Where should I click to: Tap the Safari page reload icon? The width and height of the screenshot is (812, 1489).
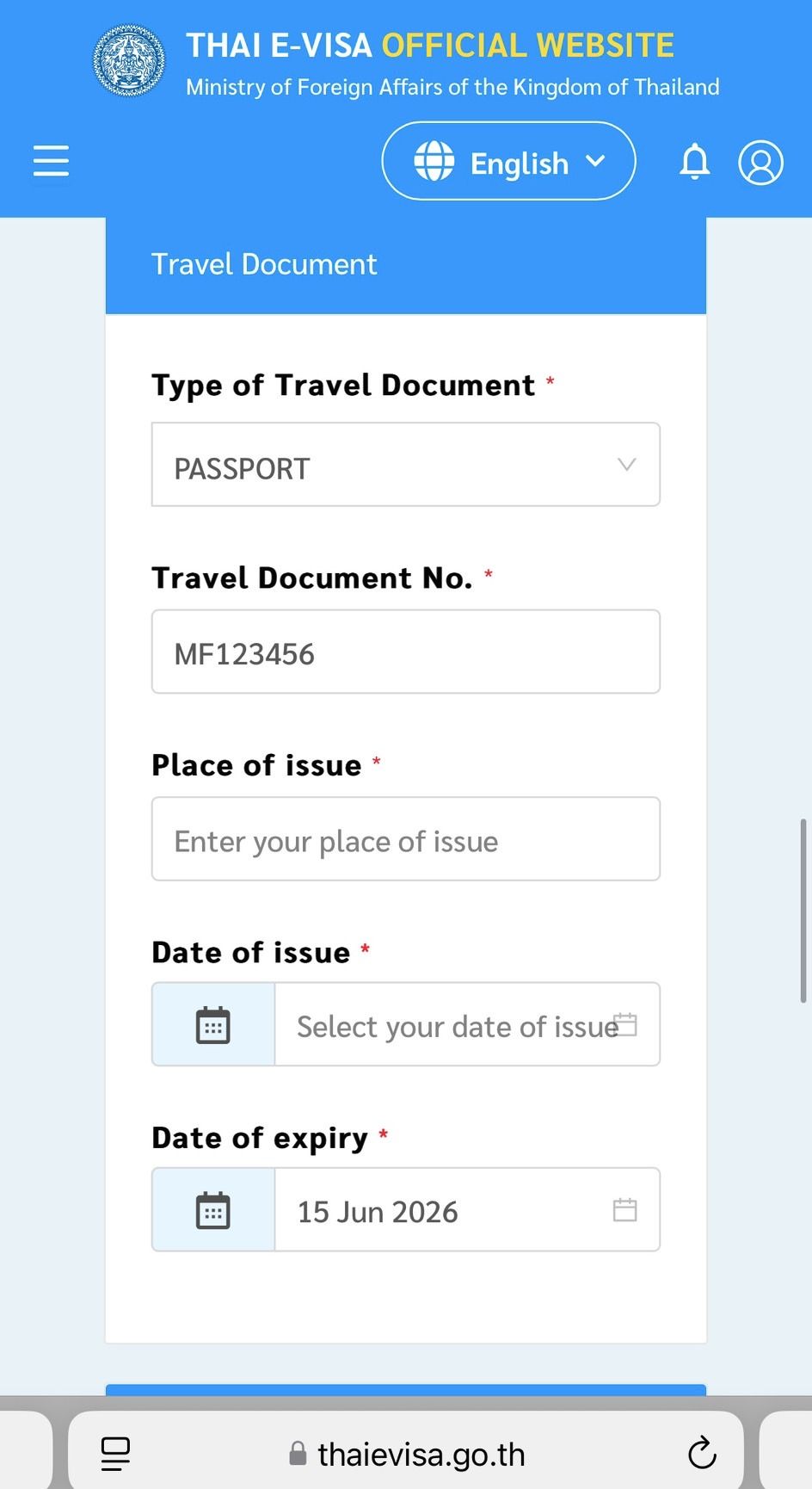pos(702,1454)
